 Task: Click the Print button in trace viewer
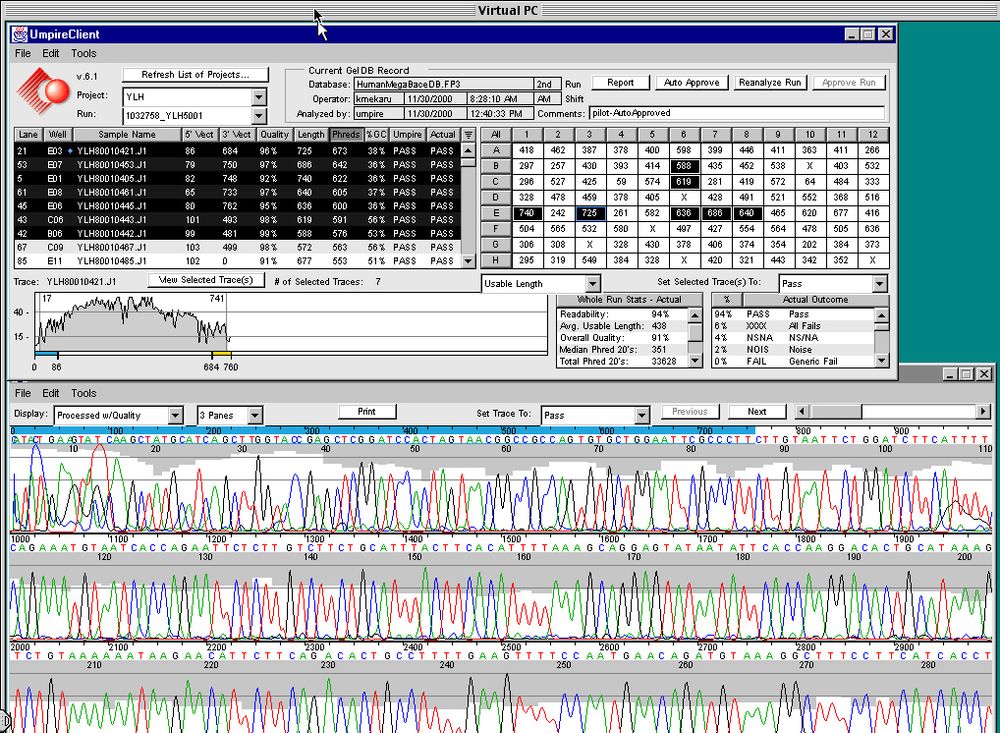pos(367,412)
